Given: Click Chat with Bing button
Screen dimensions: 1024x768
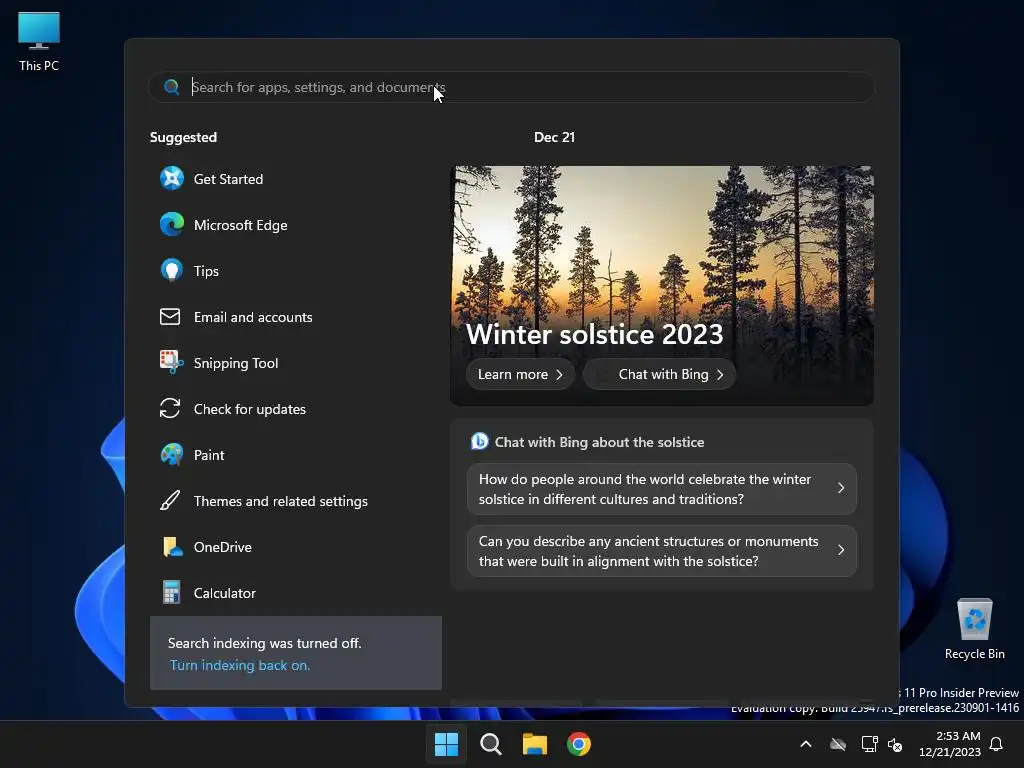Looking at the screenshot, I should point(660,374).
